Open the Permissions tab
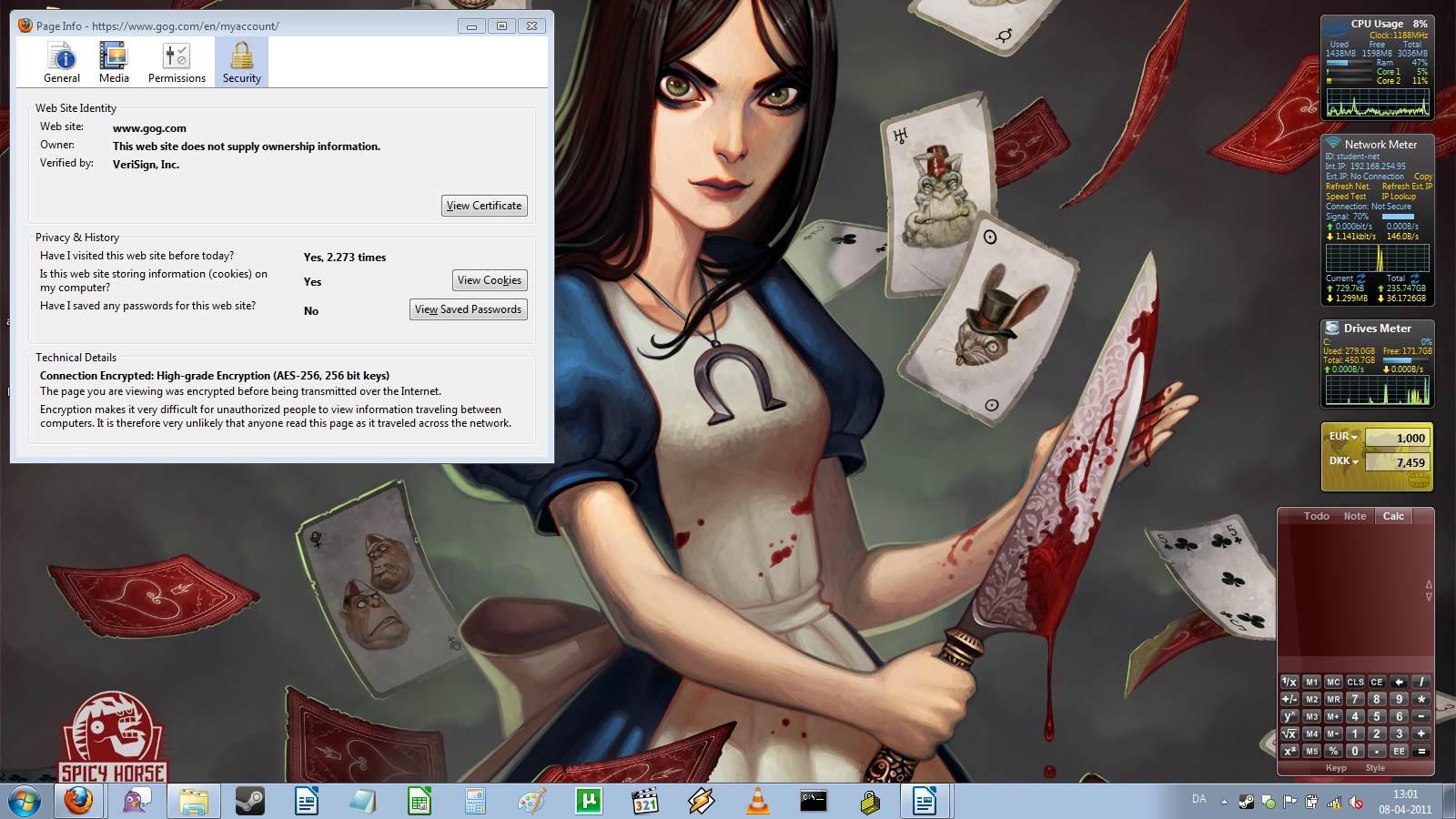Screen dimensions: 1456x819 pos(177,63)
